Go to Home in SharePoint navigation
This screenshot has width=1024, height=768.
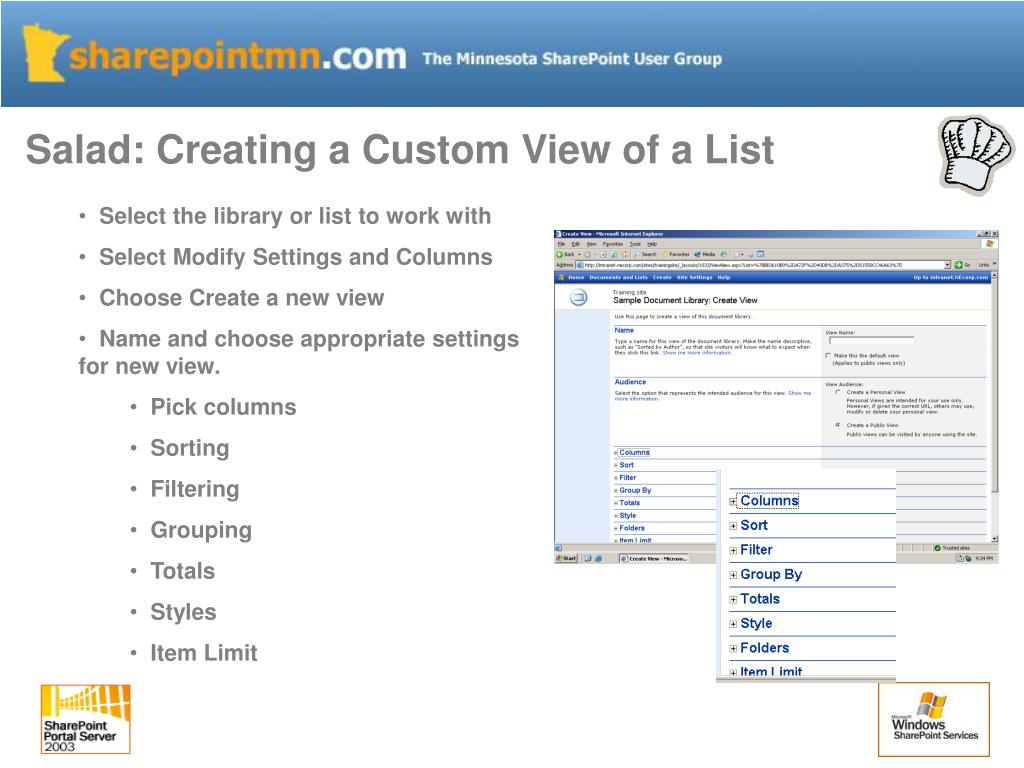(x=576, y=278)
